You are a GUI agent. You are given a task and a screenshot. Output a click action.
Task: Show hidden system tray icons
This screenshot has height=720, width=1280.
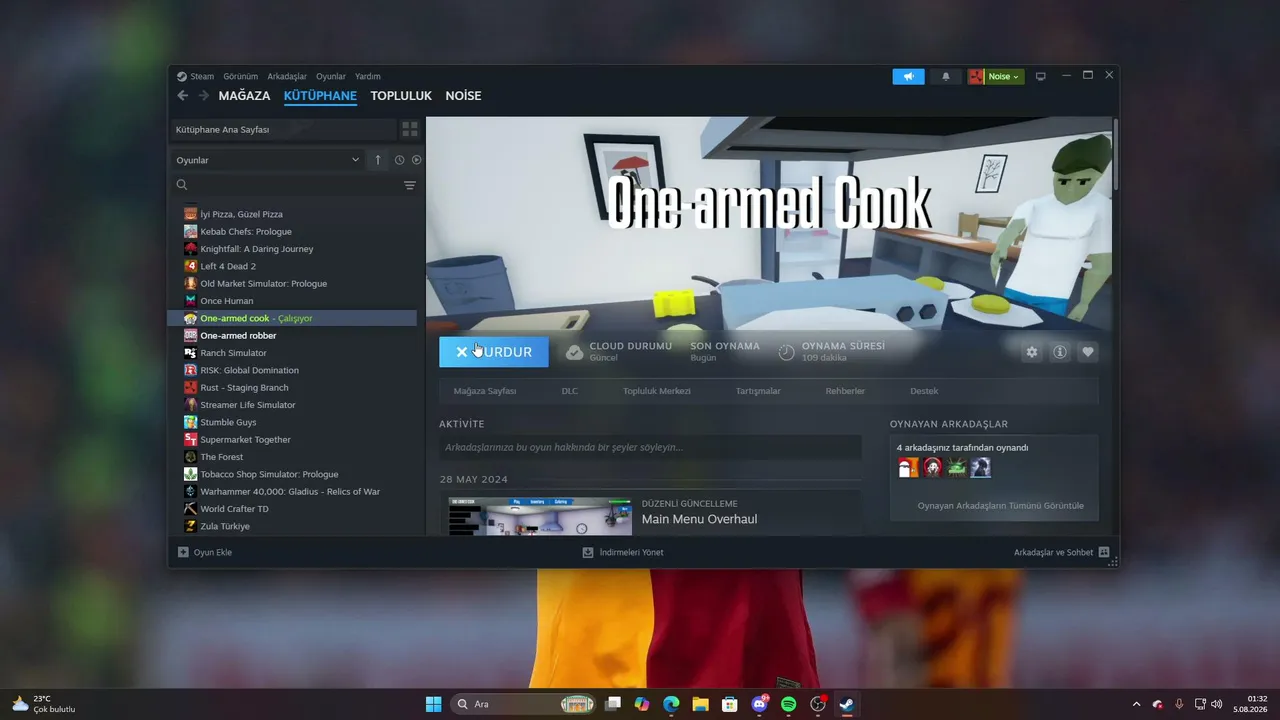(x=1136, y=704)
